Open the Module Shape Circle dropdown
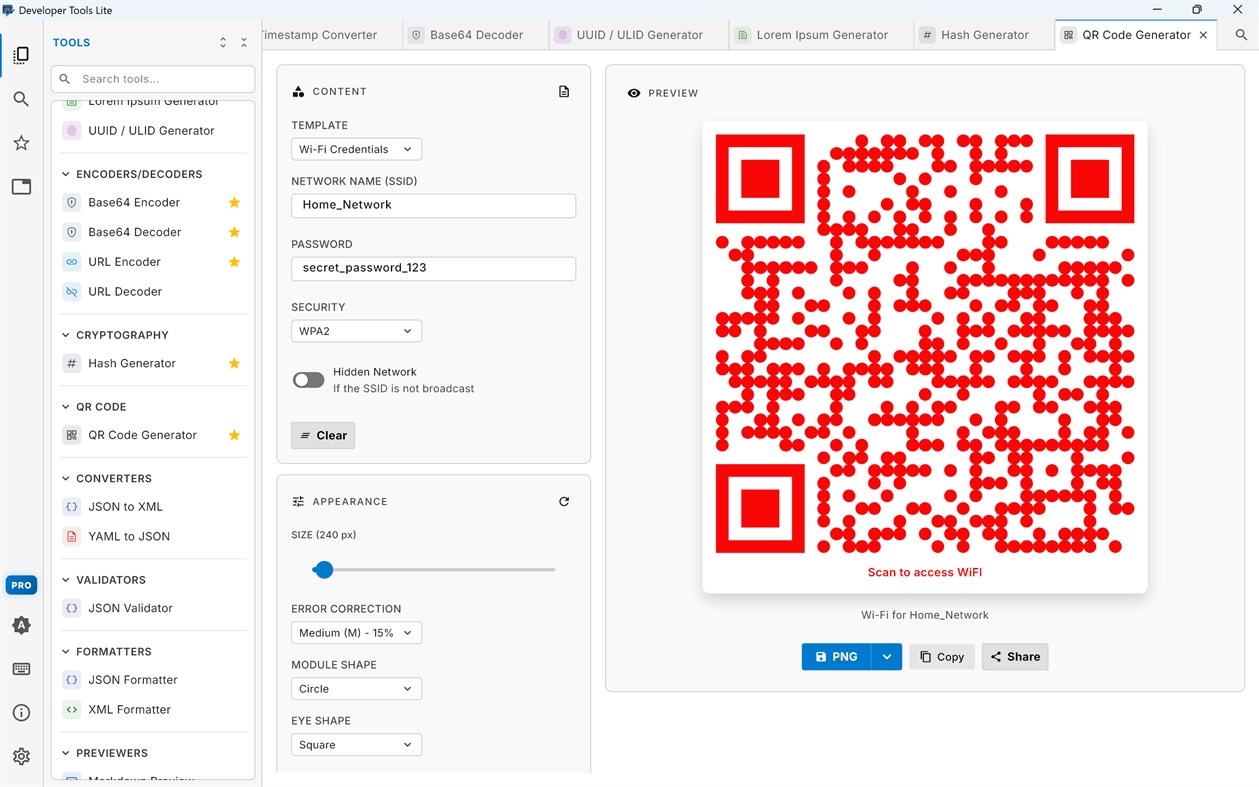 click(356, 689)
